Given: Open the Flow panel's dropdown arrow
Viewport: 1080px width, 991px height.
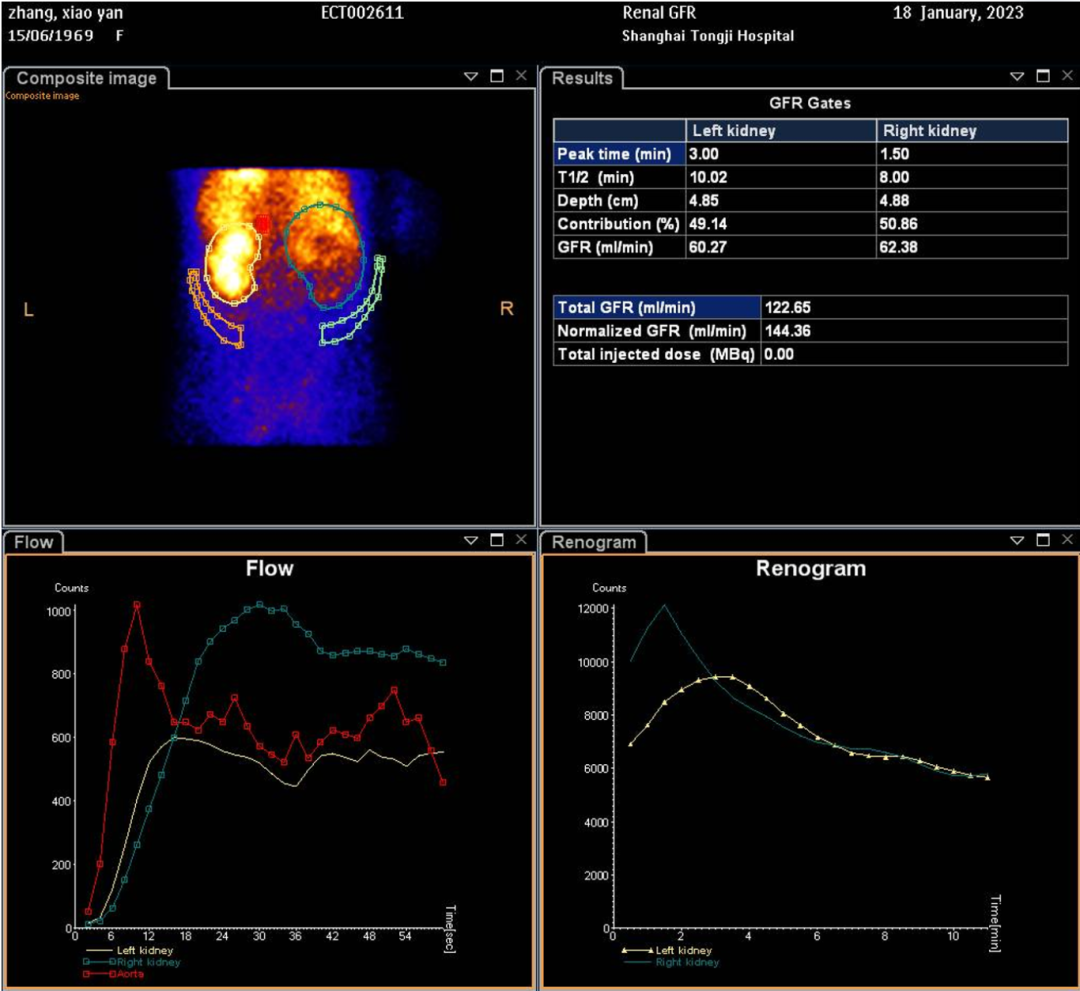Looking at the screenshot, I should 471,541.
